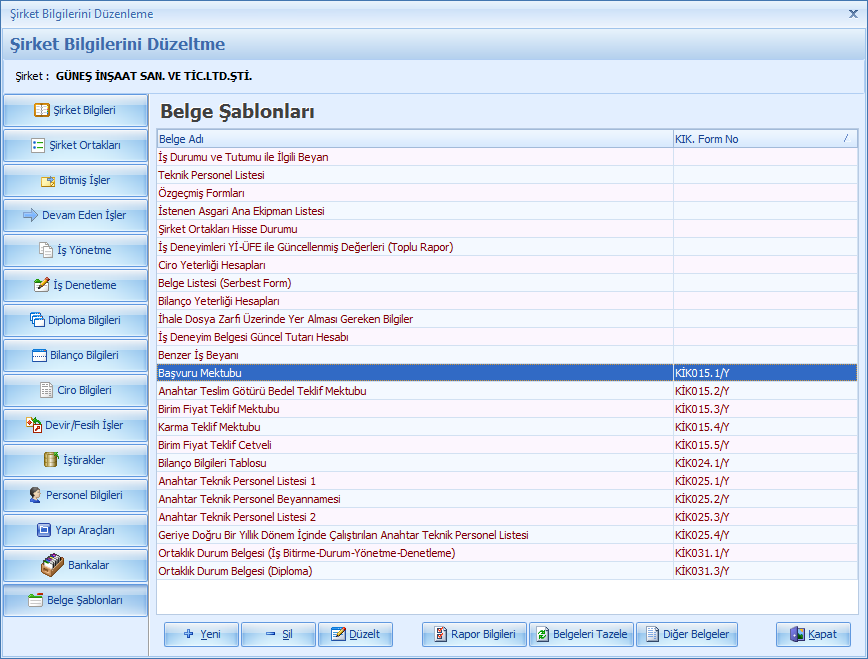Open Devam Eden İşler section
Screen dimensions: 868x659
click(75, 215)
